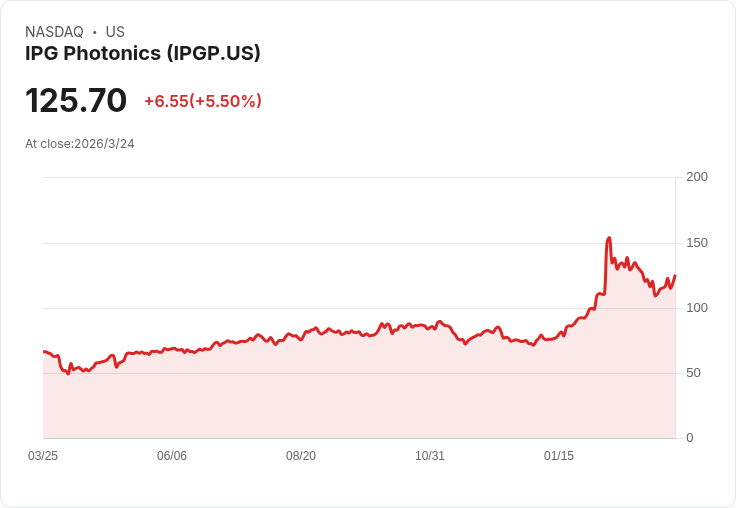Click the 150 y-axis label
This screenshot has width=736, height=508.
(697, 243)
